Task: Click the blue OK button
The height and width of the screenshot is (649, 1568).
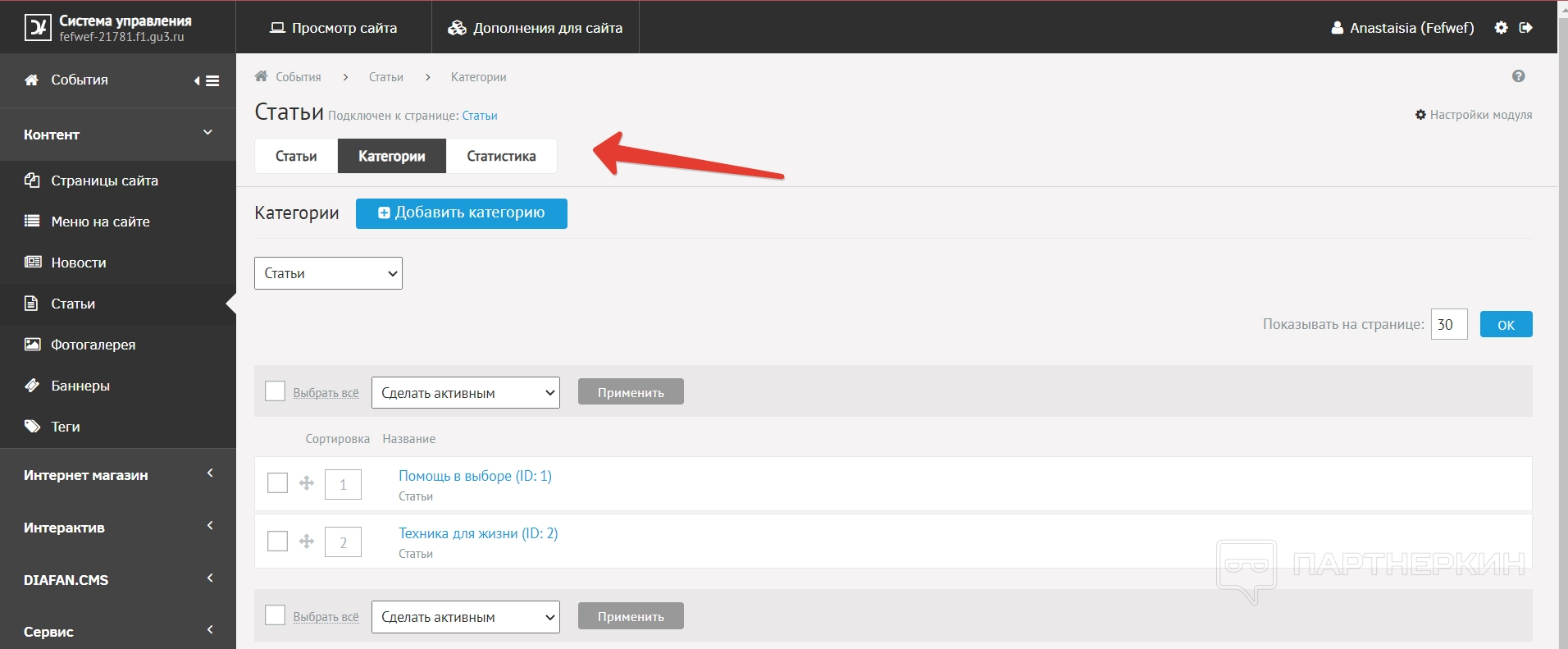Action: pyautogui.click(x=1506, y=324)
